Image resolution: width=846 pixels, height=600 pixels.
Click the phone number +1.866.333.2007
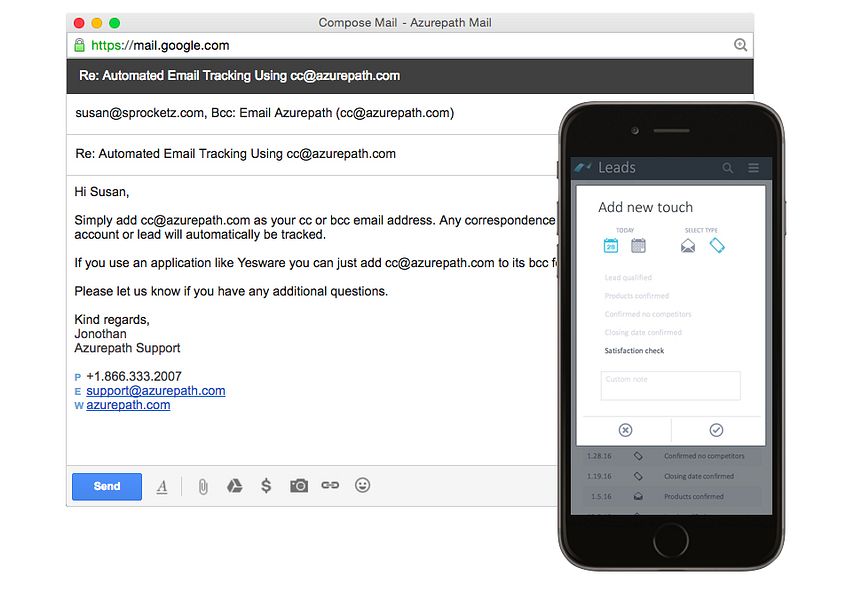tap(134, 376)
